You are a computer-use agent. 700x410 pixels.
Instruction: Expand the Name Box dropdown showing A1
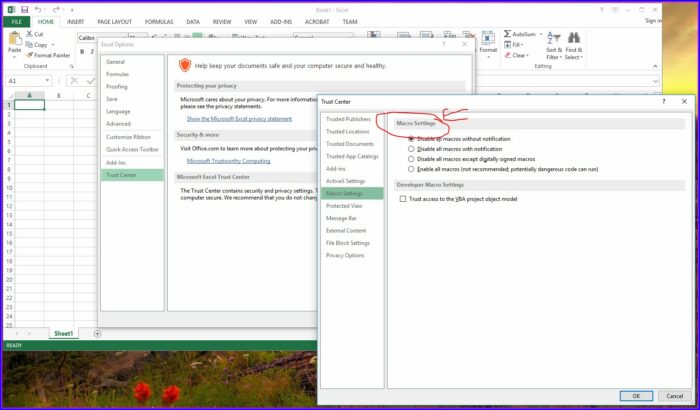point(47,81)
